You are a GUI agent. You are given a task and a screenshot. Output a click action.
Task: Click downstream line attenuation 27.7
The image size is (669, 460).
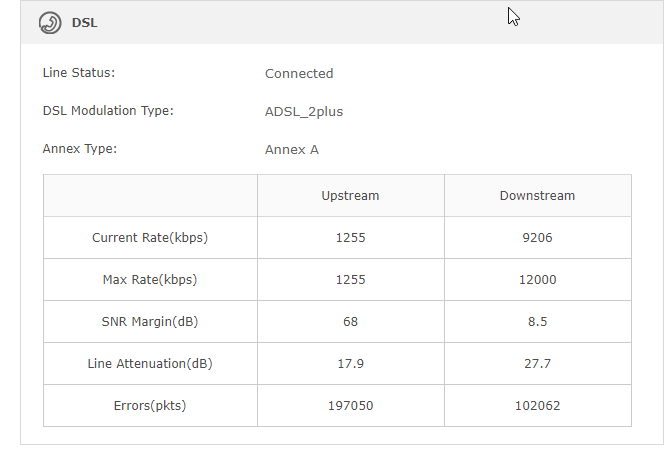pos(538,364)
